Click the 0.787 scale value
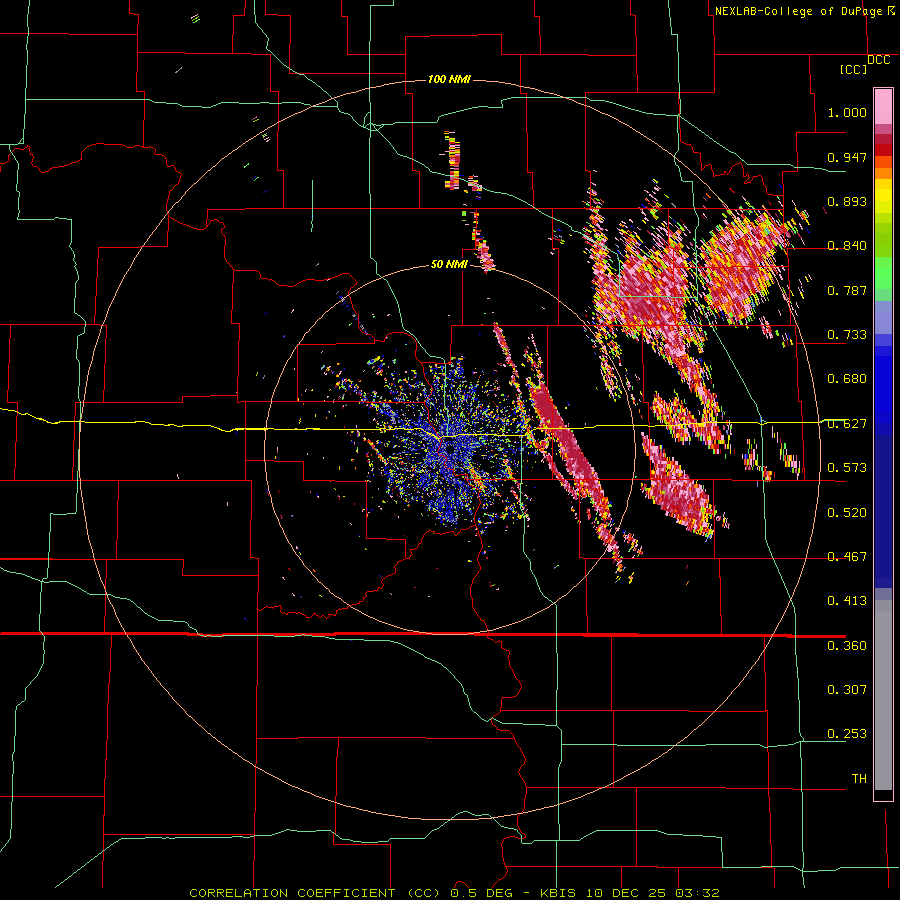 pyautogui.click(x=847, y=290)
